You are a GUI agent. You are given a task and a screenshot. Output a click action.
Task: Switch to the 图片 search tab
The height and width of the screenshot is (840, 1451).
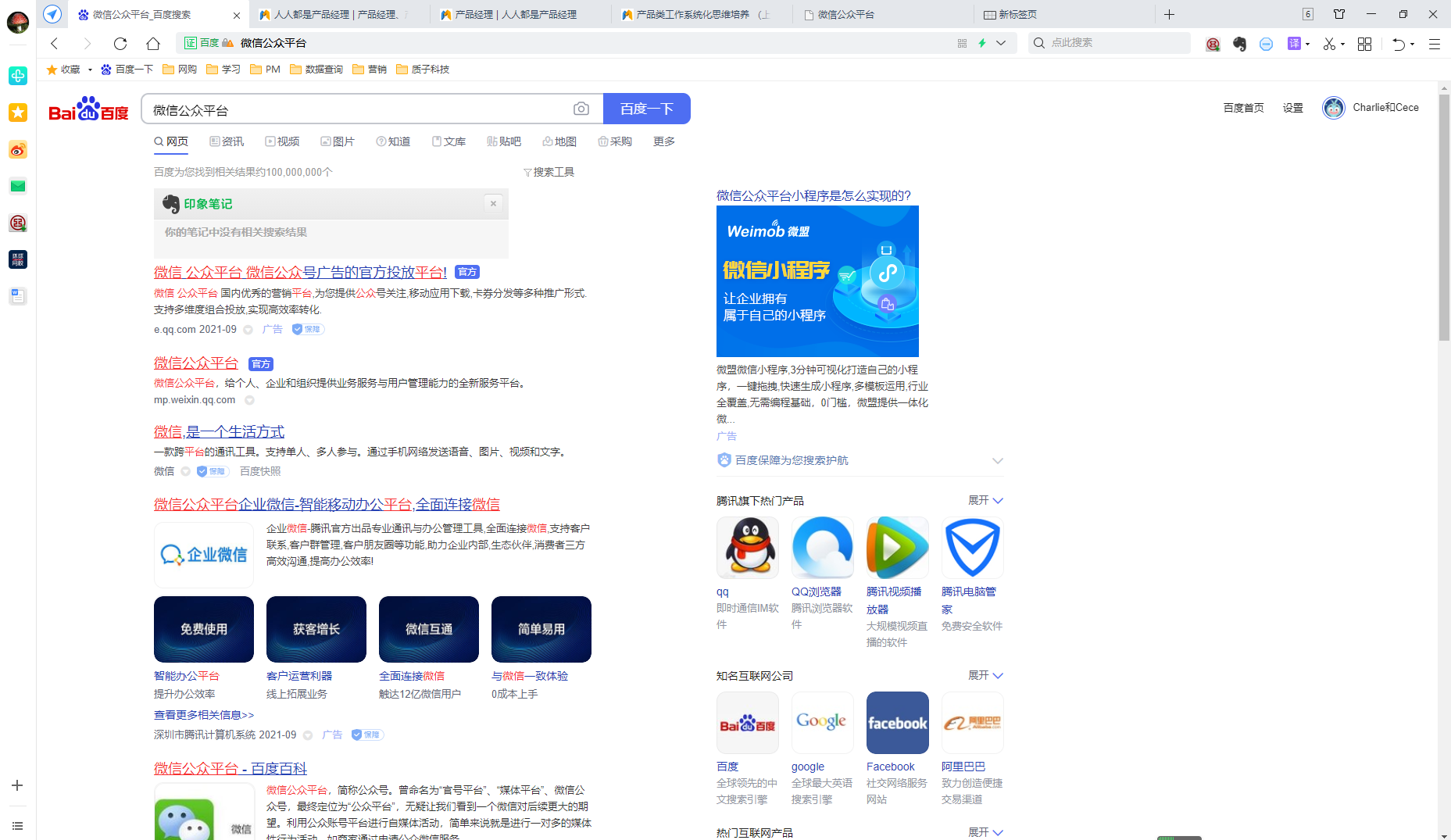(x=338, y=141)
